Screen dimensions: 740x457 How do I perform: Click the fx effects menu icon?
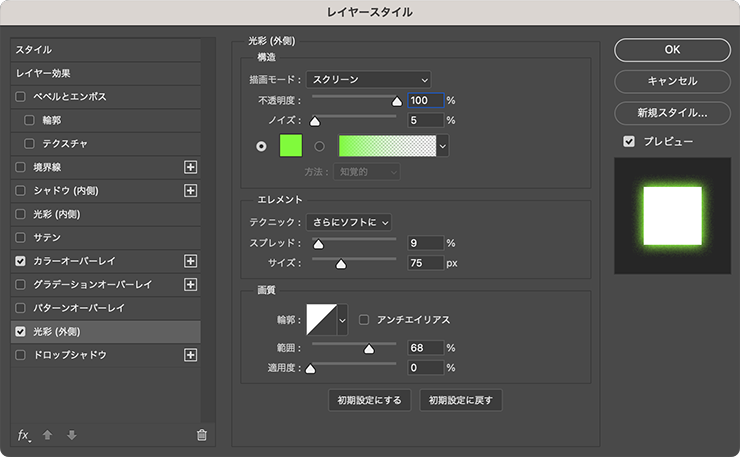(24, 435)
